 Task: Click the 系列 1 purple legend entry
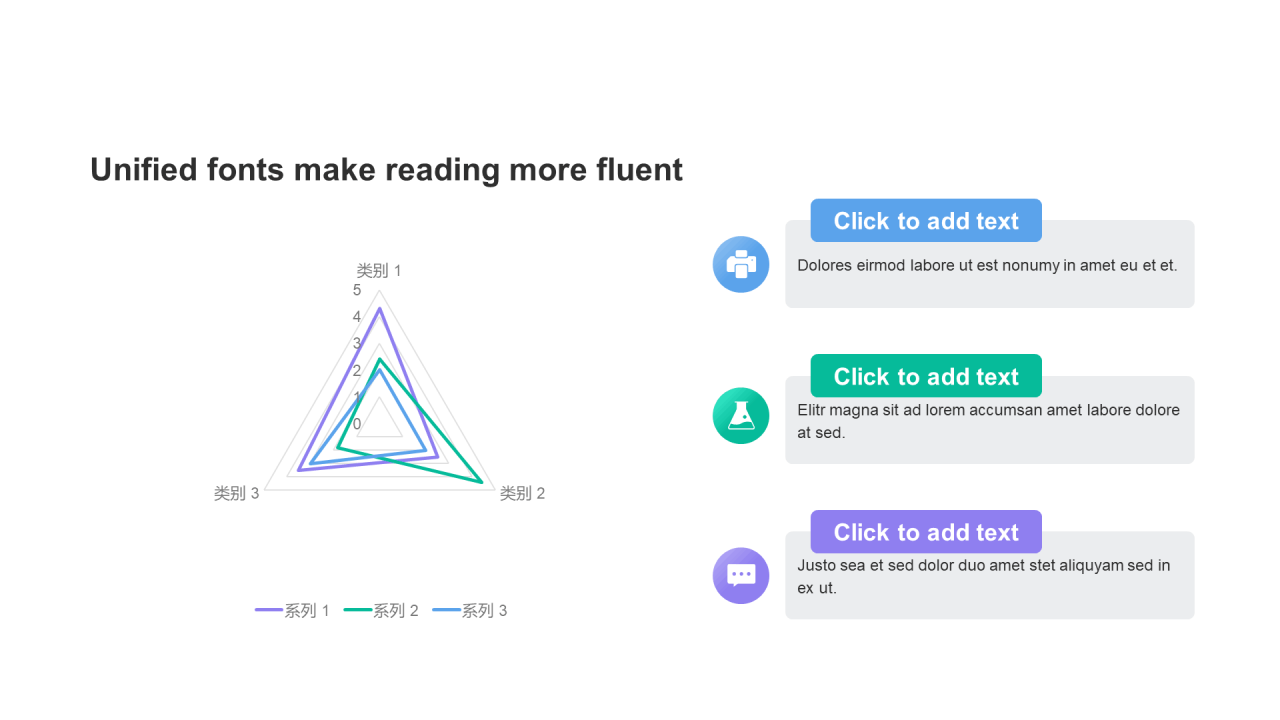(293, 611)
